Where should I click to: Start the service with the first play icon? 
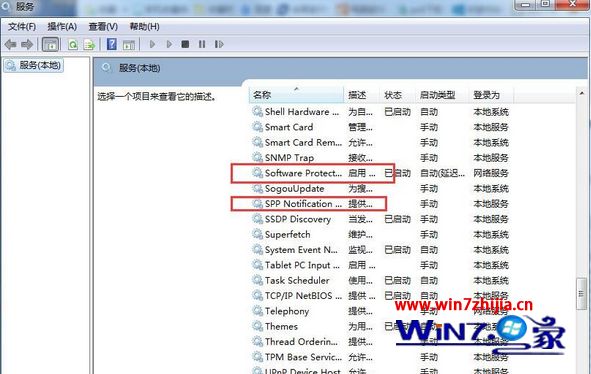point(152,44)
